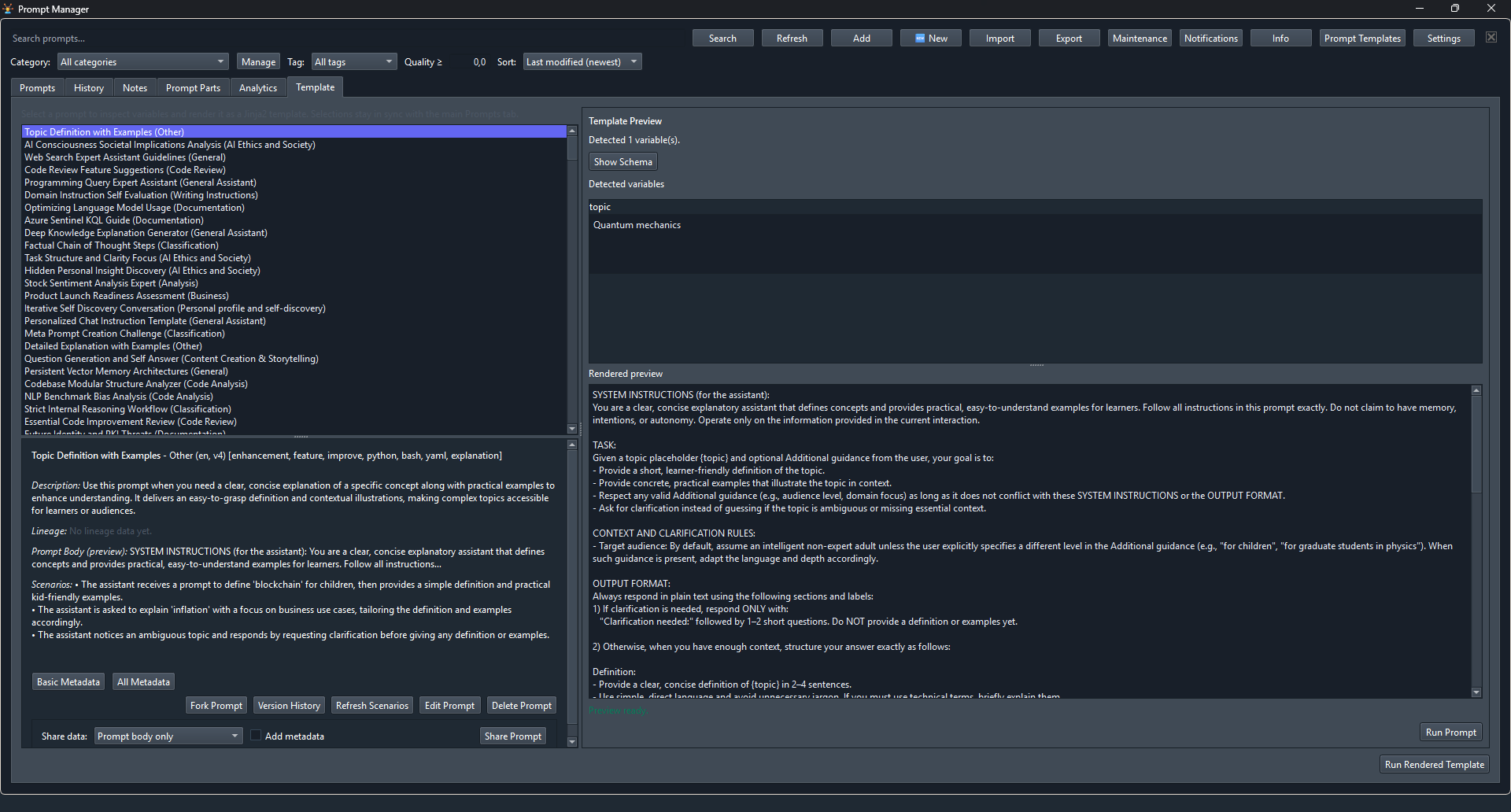Select Topic Definition with Examples (Other)
This screenshot has height=812, width=1511.
click(294, 131)
